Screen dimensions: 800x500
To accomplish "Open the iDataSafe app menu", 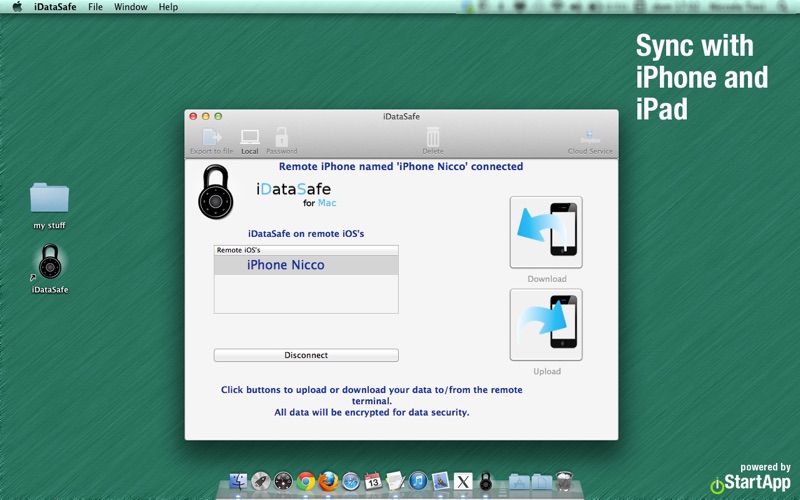I will (x=55, y=7).
